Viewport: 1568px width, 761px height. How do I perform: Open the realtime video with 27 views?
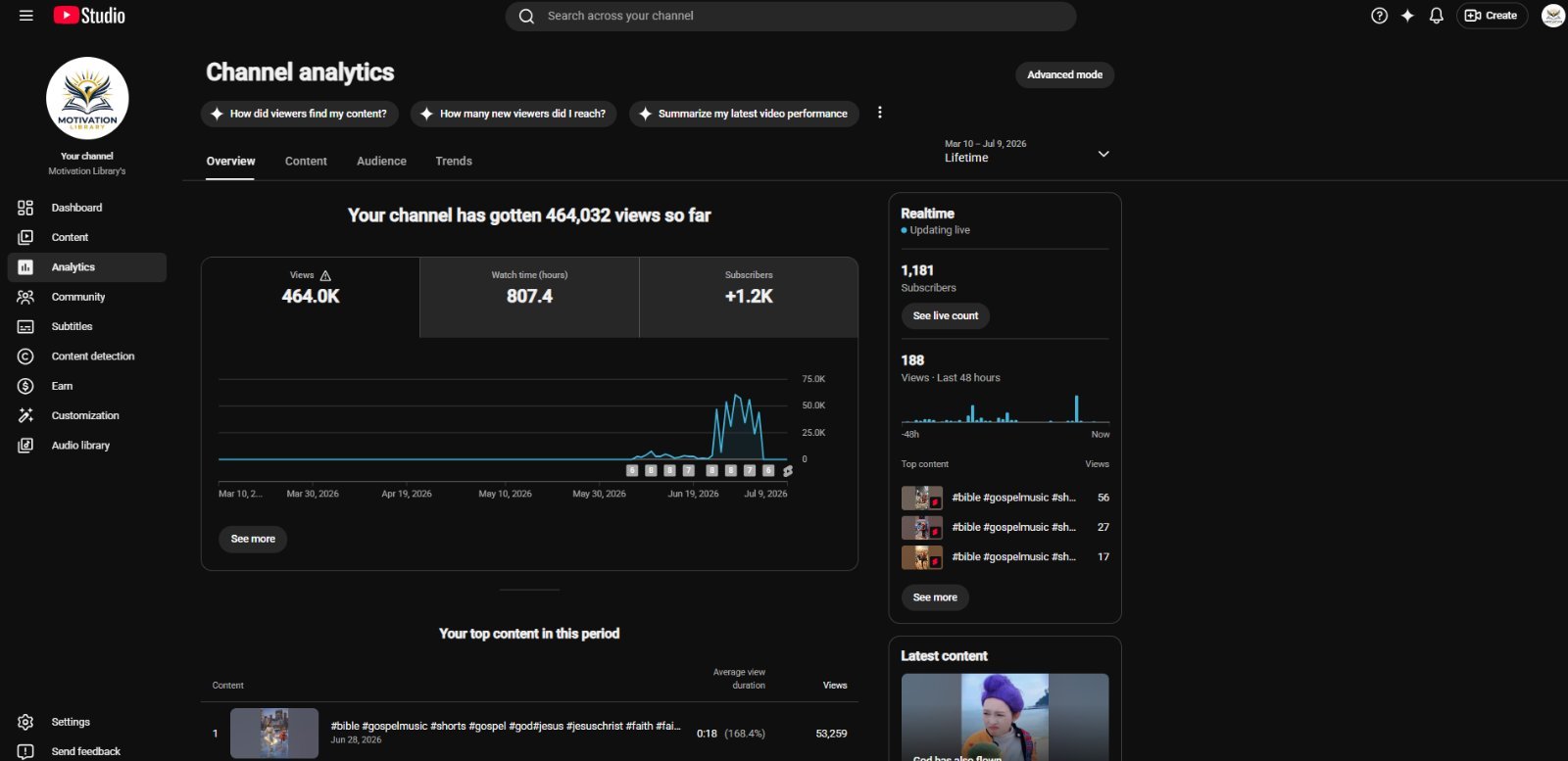(x=1005, y=527)
